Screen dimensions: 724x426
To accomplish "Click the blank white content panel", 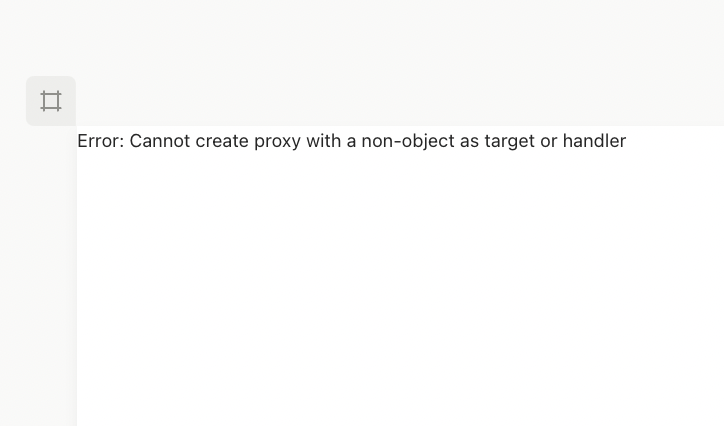I will coord(400,290).
